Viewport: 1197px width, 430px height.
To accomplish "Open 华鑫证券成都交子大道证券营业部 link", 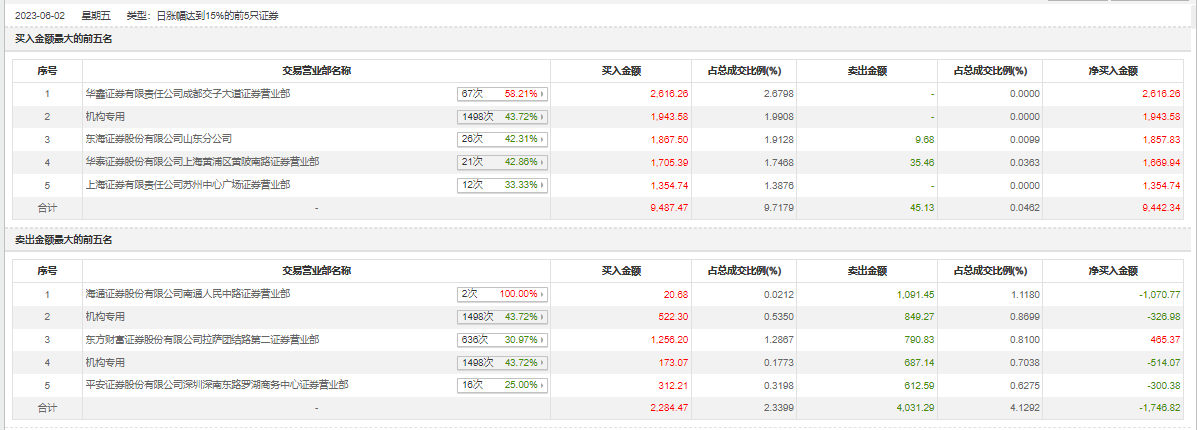I will [188, 94].
